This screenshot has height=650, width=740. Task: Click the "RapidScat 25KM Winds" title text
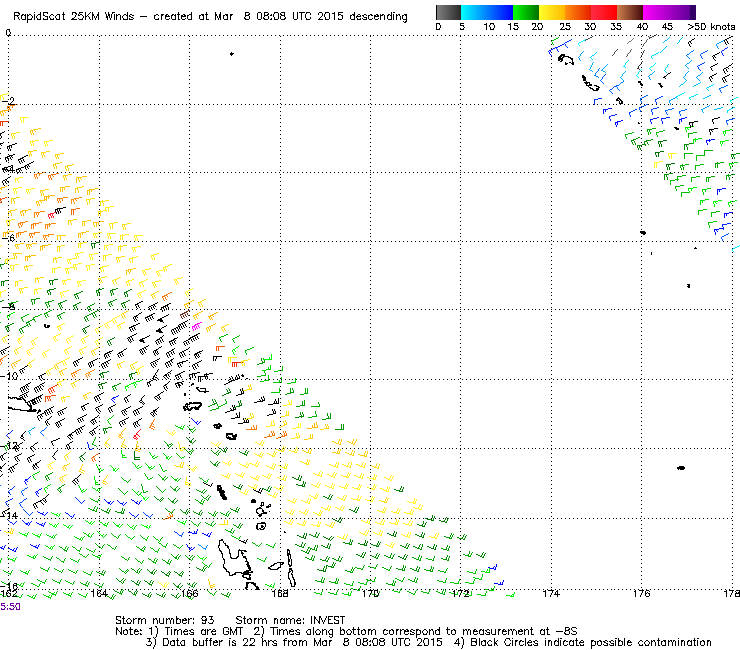(75, 17)
